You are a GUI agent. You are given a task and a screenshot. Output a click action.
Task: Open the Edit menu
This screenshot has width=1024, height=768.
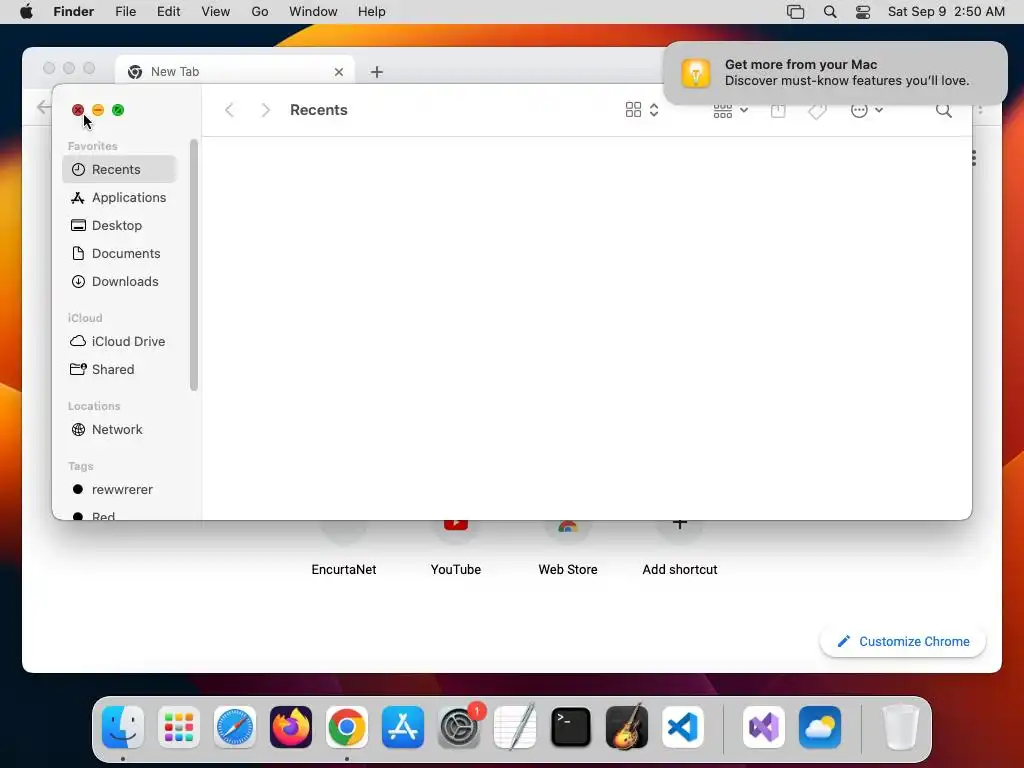click(168, 12)
